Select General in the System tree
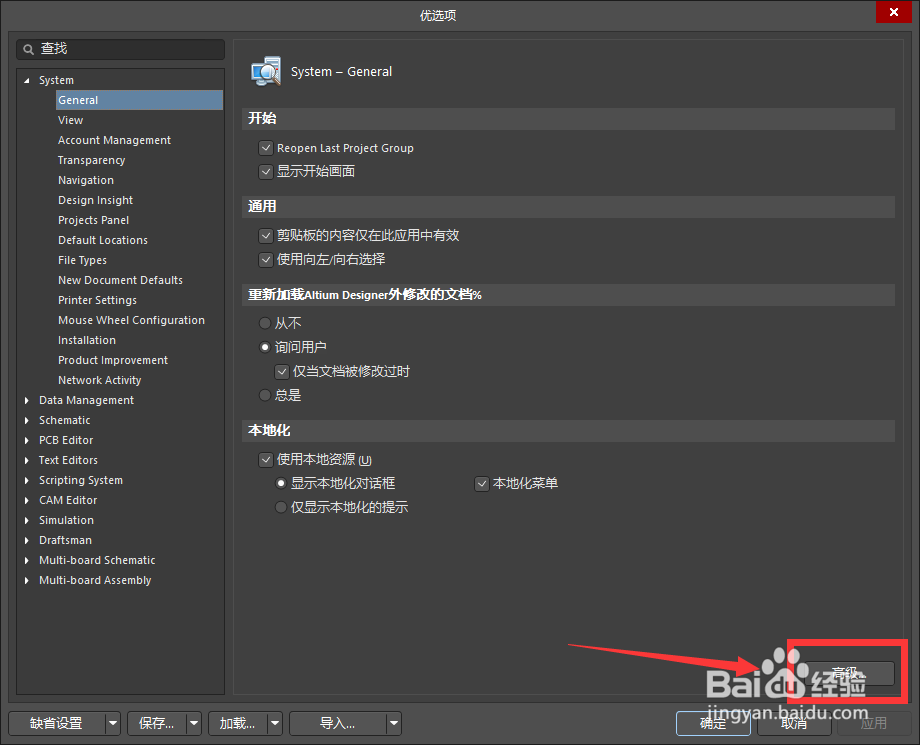Screen dimensions: 920x745 [140, 100]
